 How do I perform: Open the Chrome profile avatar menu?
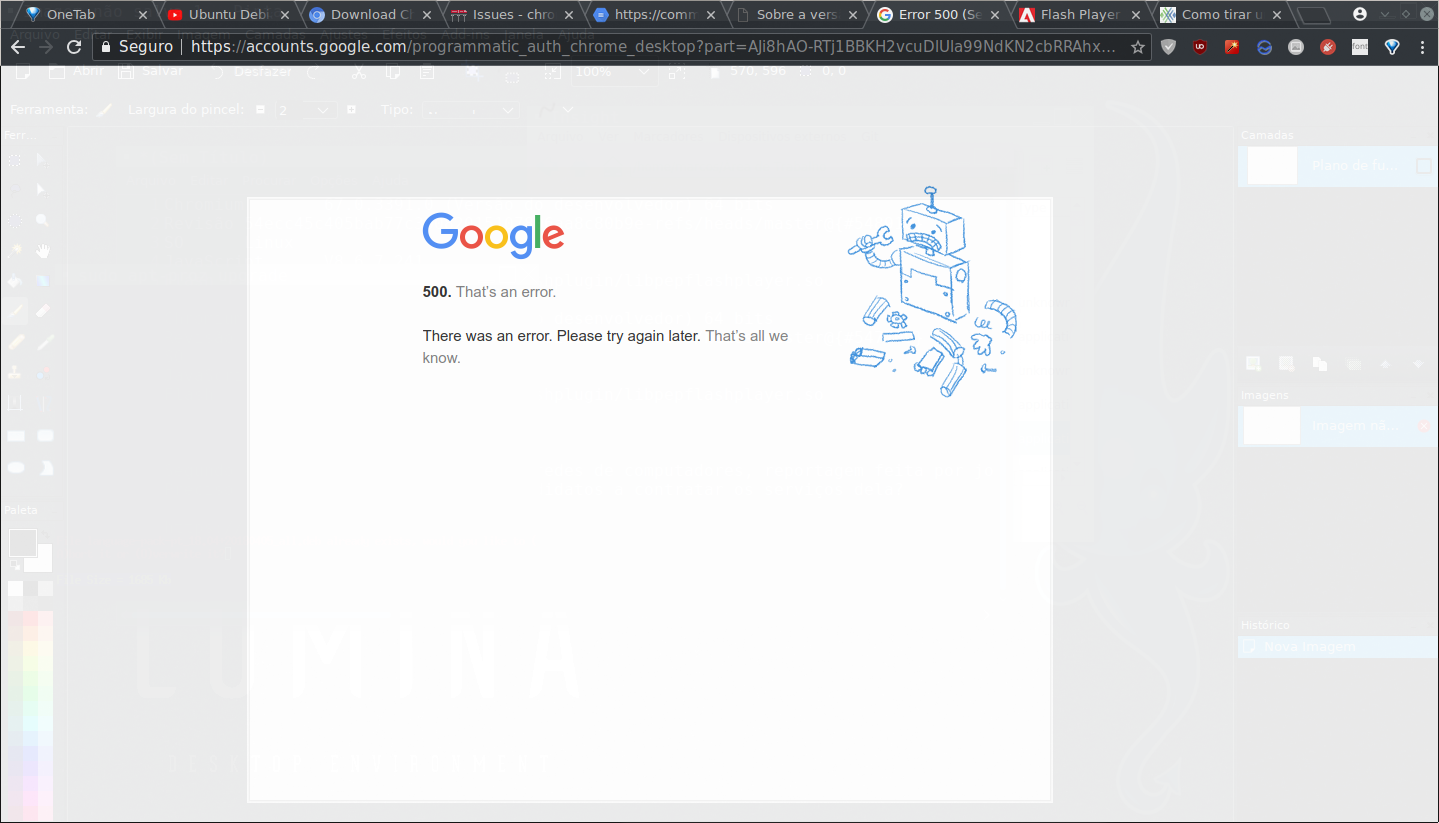click(x=1360, y=14)
